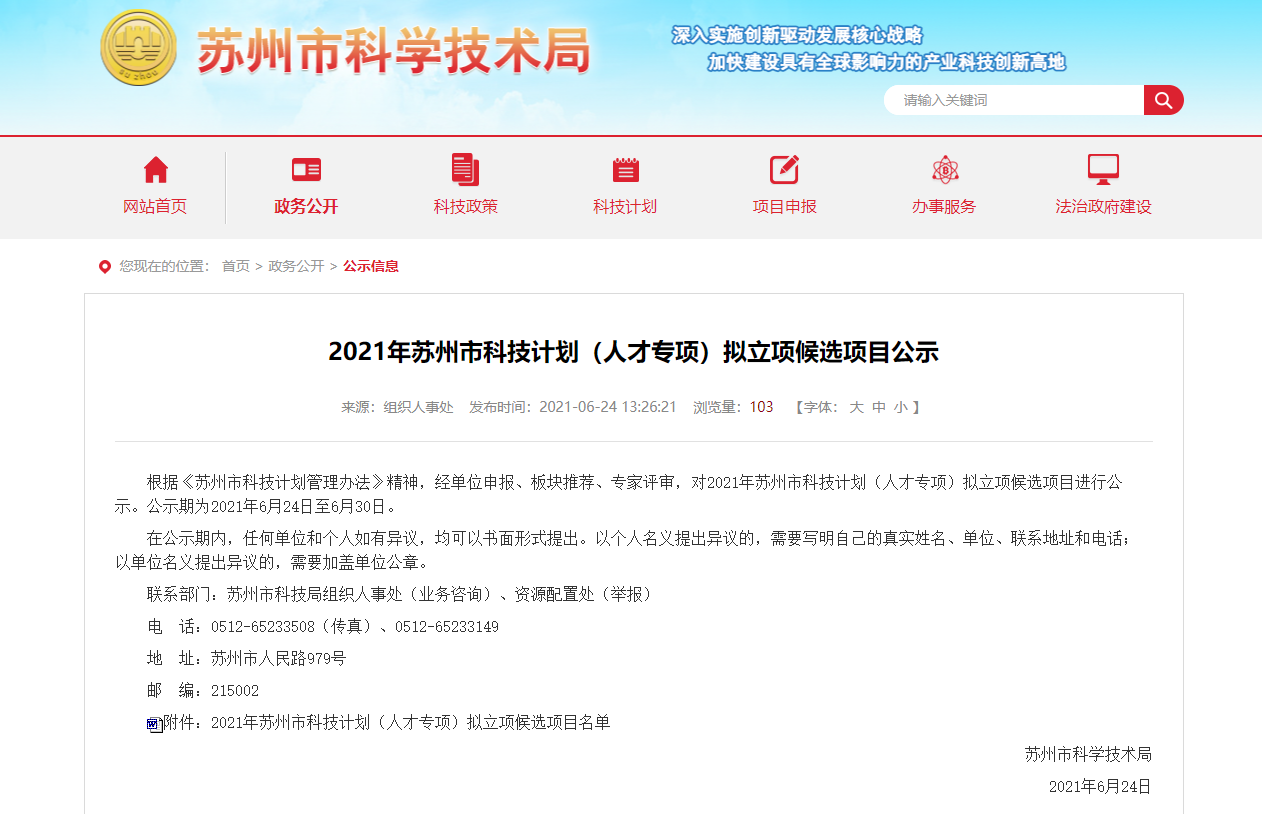Screen dimensions: 1262x814
Task: Click the slogan 加快建设具有全球影响力的产业科技创新高地
Action: tap(887, 62)
